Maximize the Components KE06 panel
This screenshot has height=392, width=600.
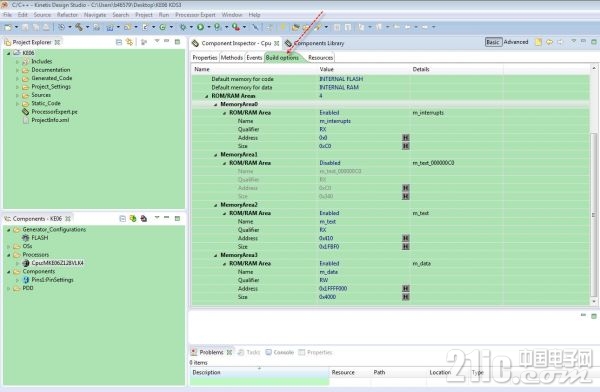tap(177, 218)
